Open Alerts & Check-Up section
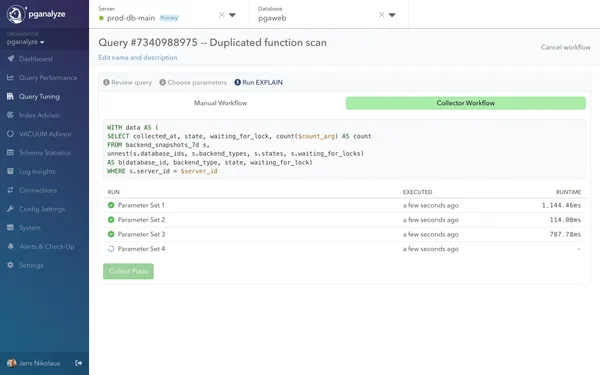 pyautogui.click(x=47, y=246)
